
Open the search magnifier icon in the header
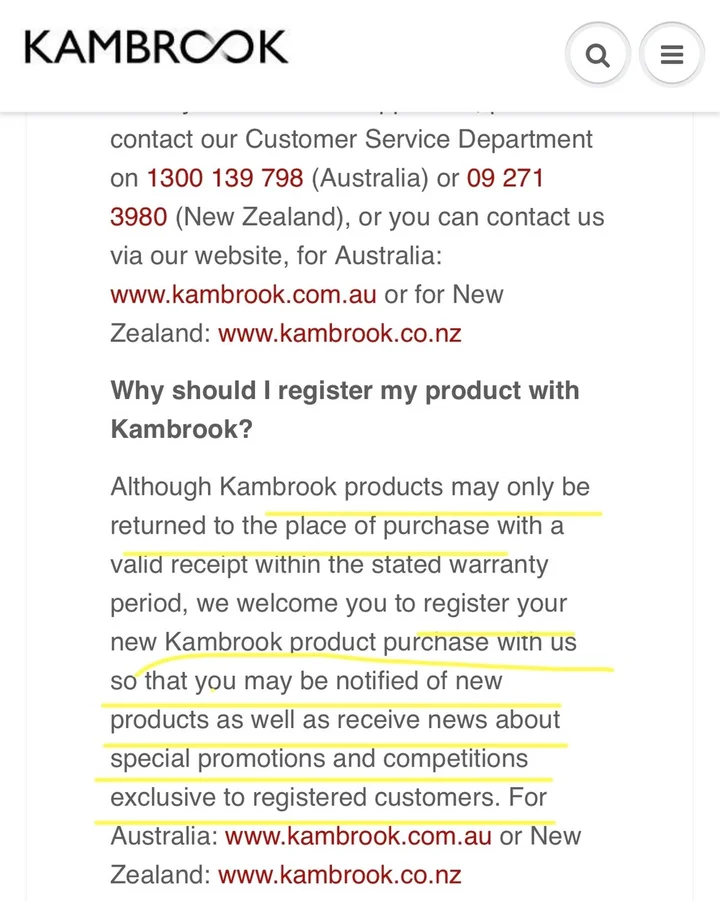597,55
